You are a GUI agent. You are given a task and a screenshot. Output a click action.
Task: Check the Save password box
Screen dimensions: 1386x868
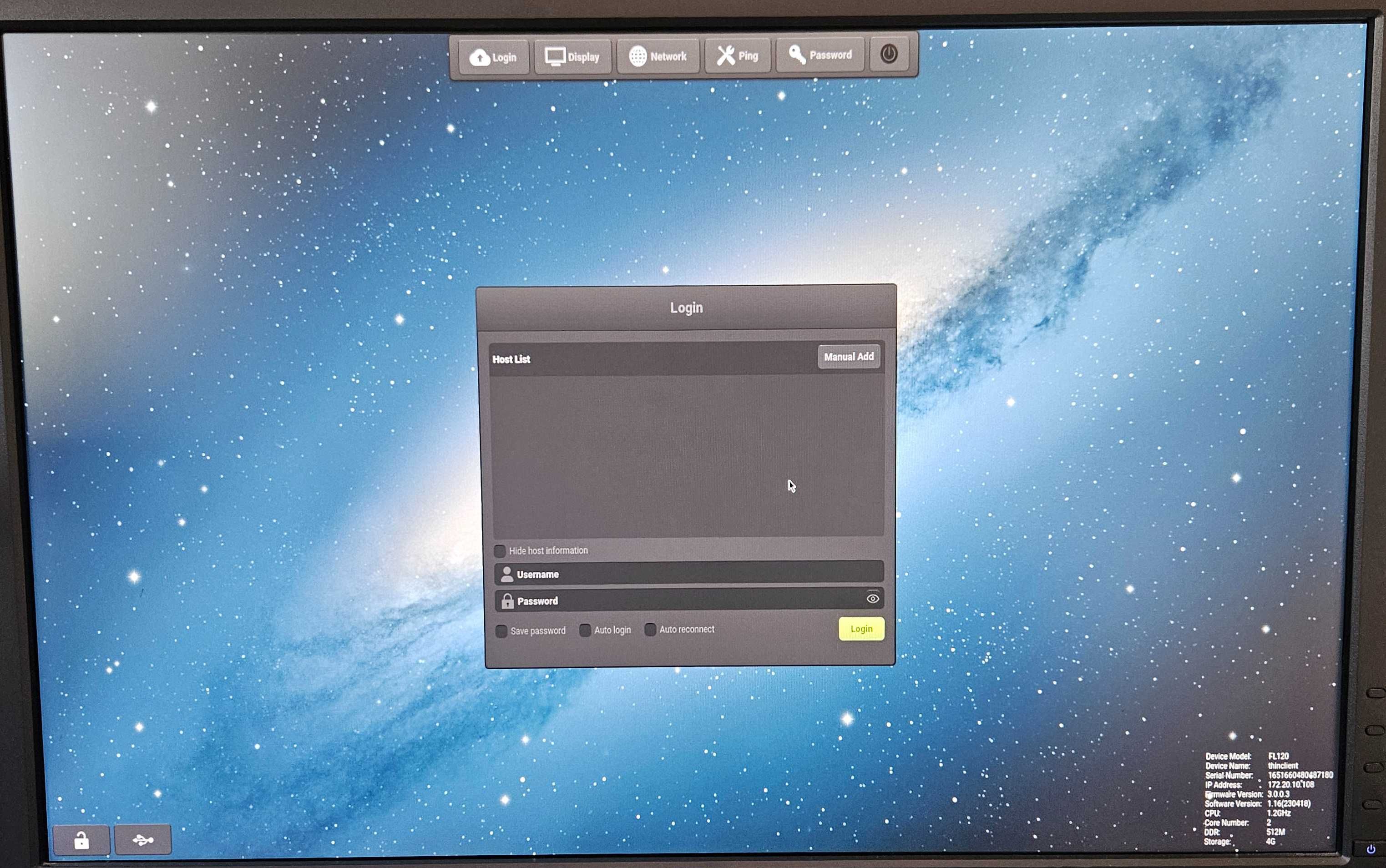point(501,631)
